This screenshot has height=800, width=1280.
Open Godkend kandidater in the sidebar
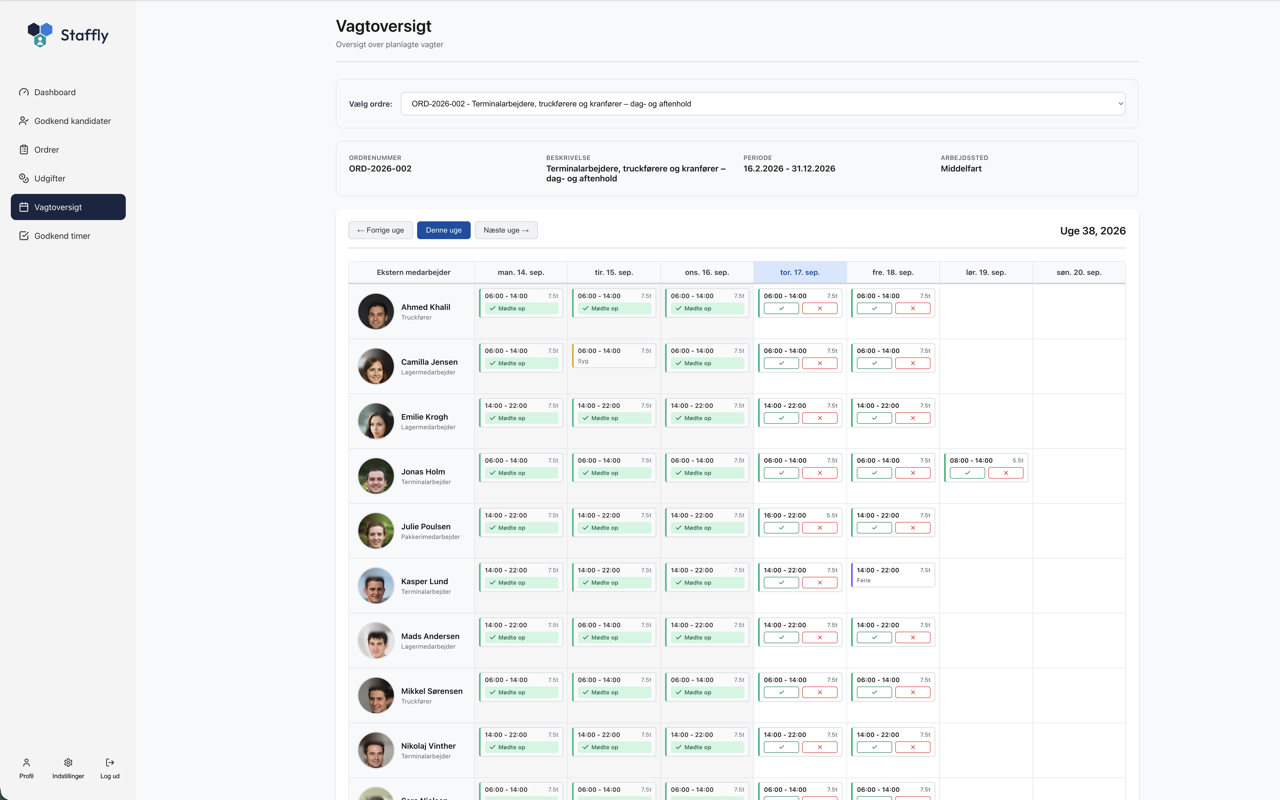pos(68,121)
